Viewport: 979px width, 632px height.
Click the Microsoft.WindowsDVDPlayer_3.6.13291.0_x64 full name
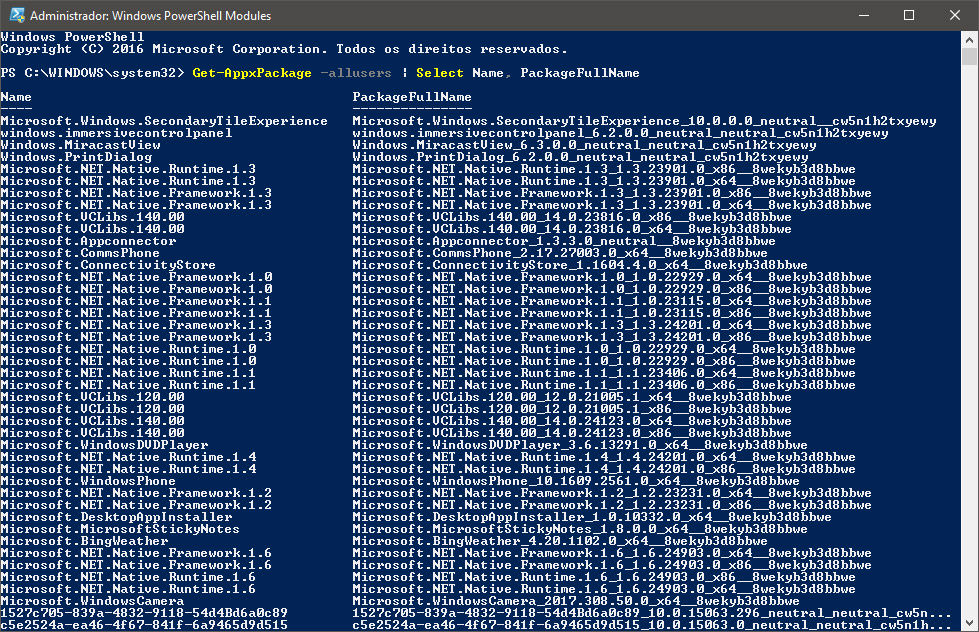click(x=580, y=445)
